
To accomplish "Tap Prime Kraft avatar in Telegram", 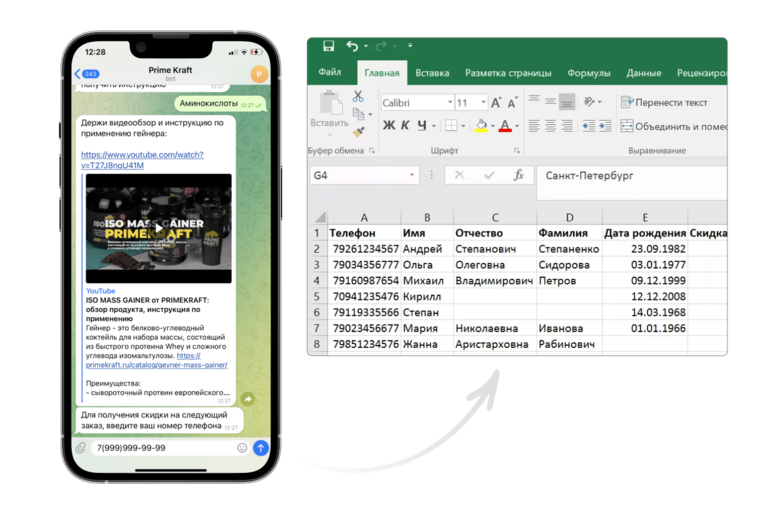I will [x=259, y=74].
